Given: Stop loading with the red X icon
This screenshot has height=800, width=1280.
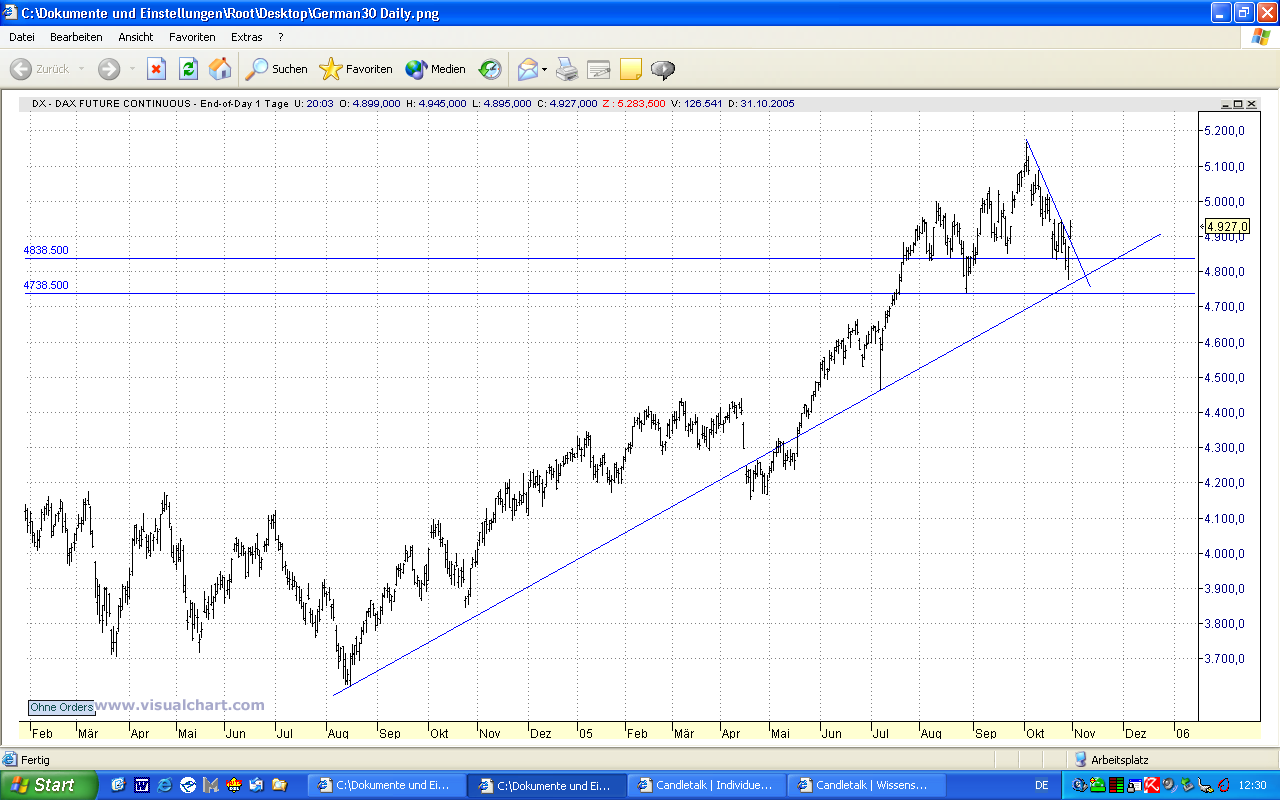Looking at the screenshot, I should [x=157, y=69].
